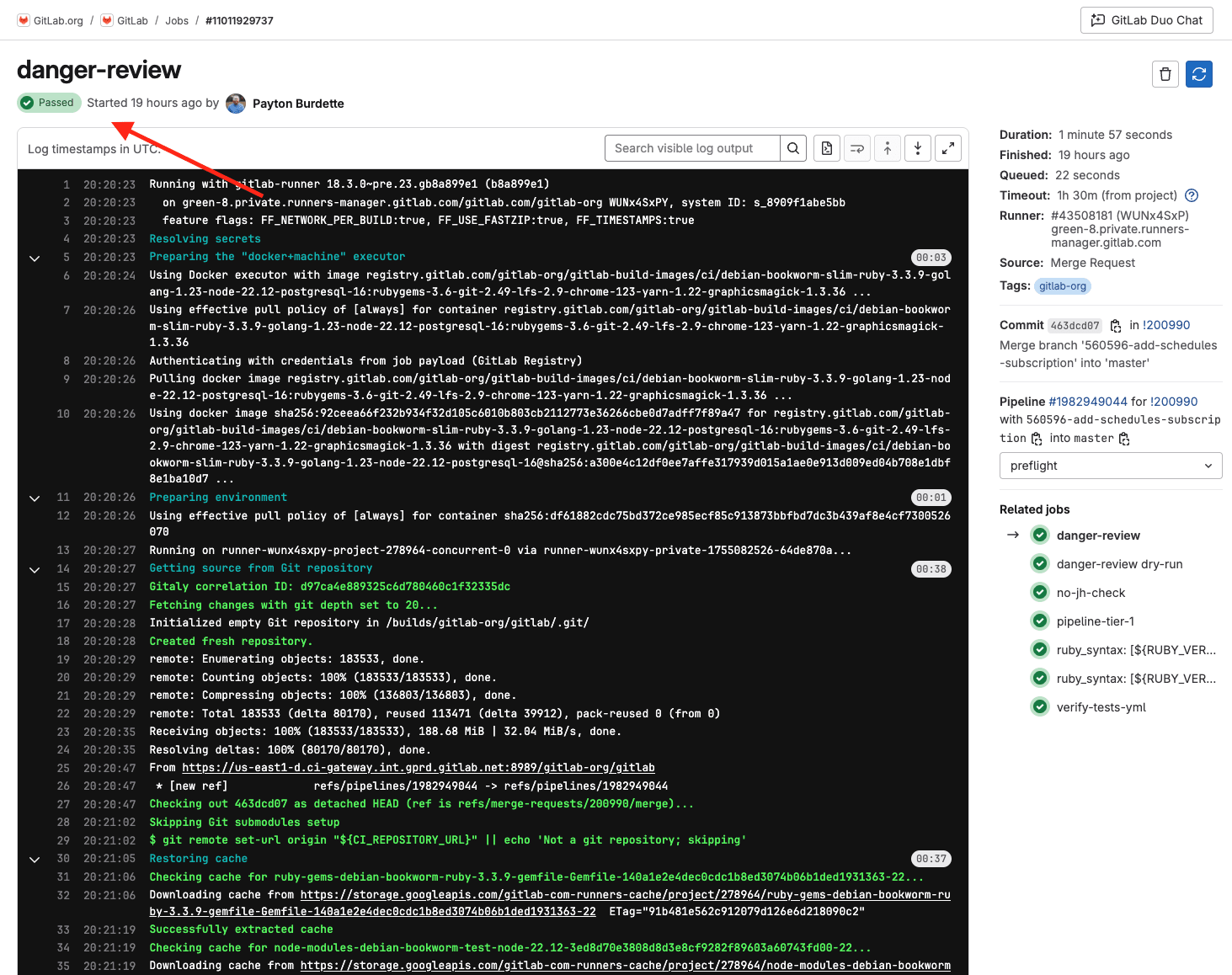Collapse Getting source from Git repository section
The width and height of the screenshot is (1232, 975).
click(x=35, y=570)
